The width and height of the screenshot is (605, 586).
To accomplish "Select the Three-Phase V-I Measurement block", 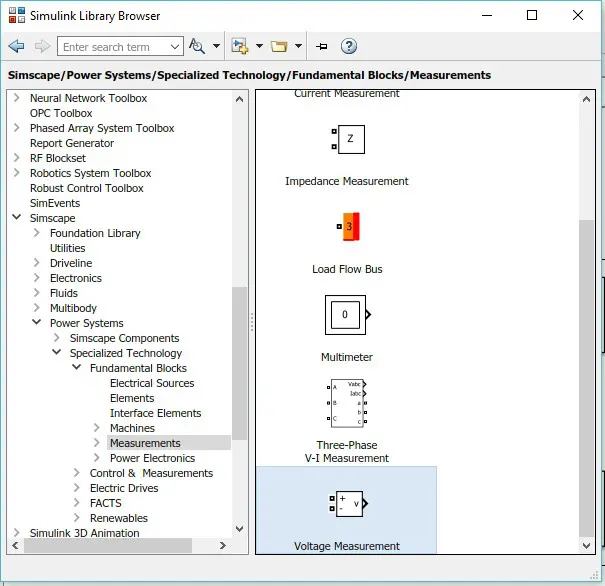I will tap(347, 402).
